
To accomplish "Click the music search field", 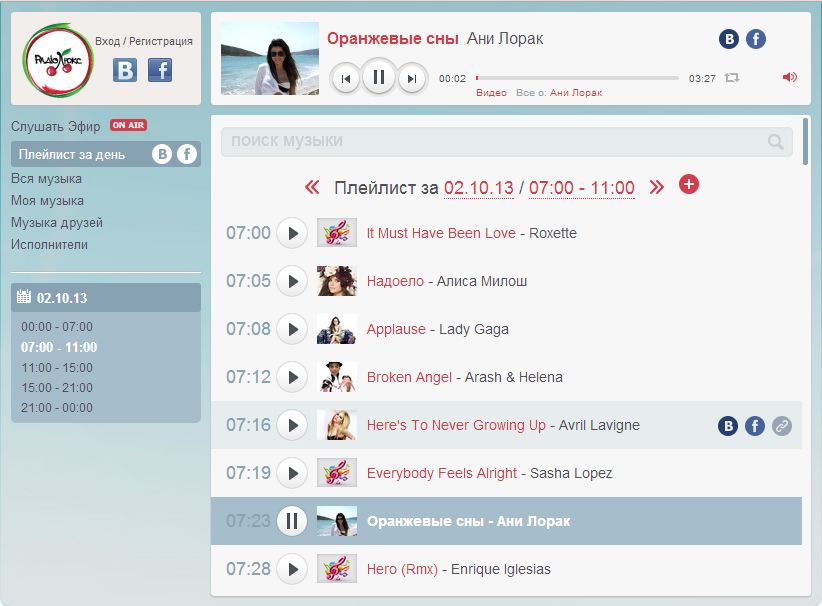I will (495, 142).
